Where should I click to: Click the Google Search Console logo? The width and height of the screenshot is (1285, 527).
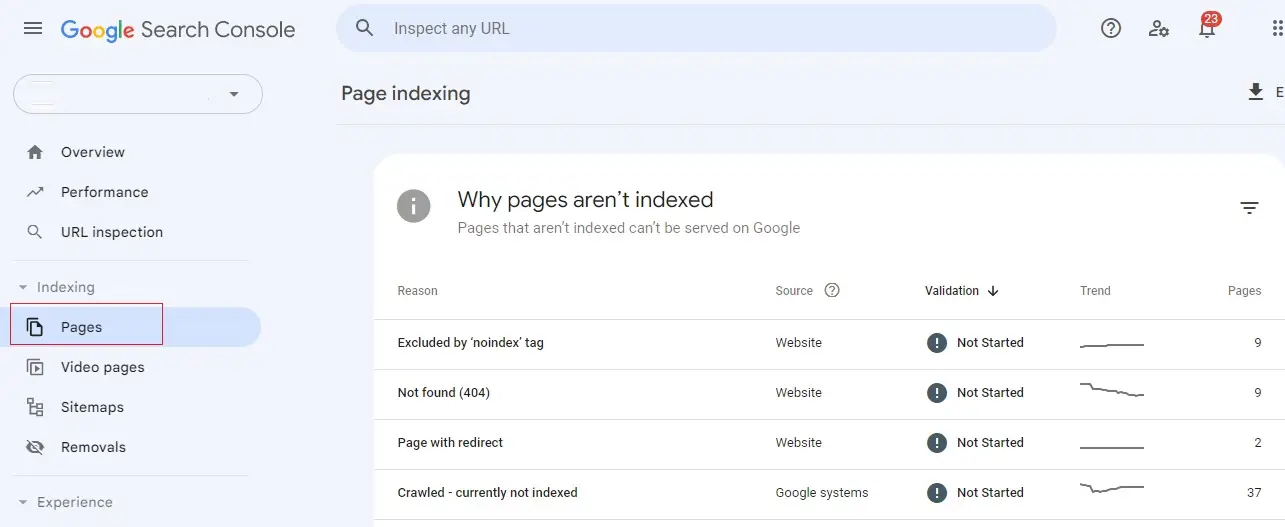click(x=178, y=29)
